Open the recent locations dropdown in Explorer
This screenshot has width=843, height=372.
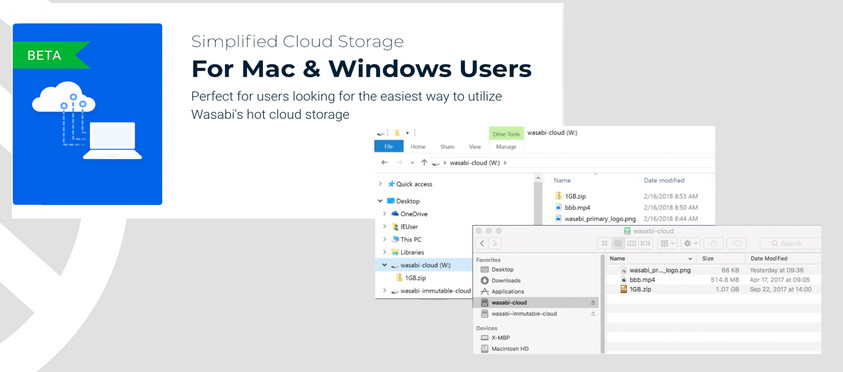[x=412, y=162]
